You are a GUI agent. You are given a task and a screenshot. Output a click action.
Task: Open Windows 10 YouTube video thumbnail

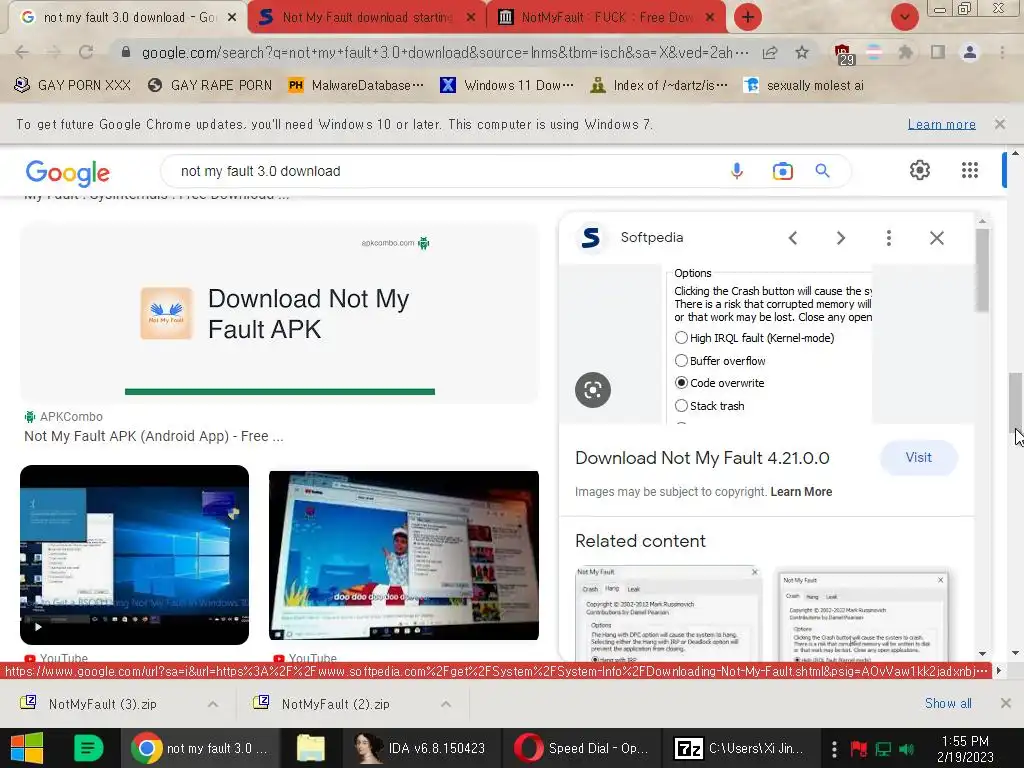pyautogui.click(x=135, y=555)
